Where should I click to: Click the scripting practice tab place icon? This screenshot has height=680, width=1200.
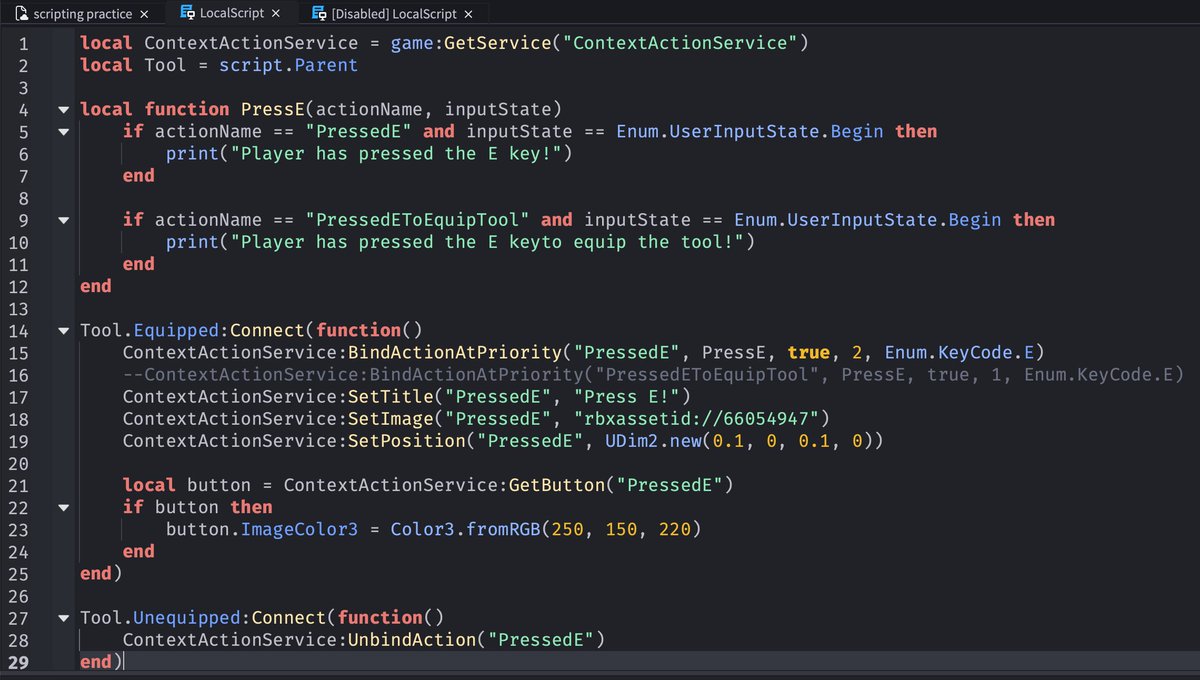pyautogui.click(x=20, y=14)
